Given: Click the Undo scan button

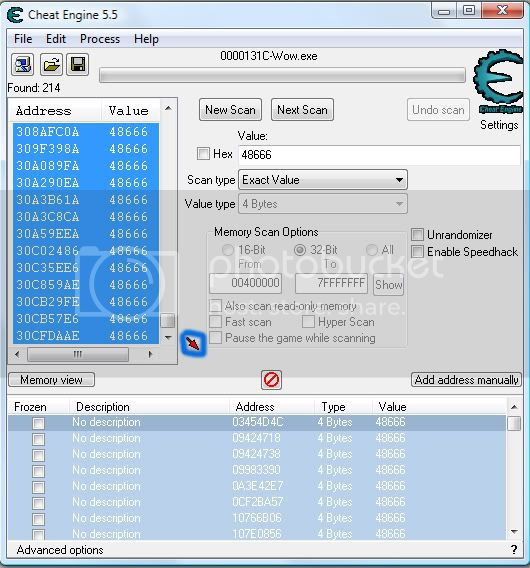Looking at the screenshot, I should 438,109.
